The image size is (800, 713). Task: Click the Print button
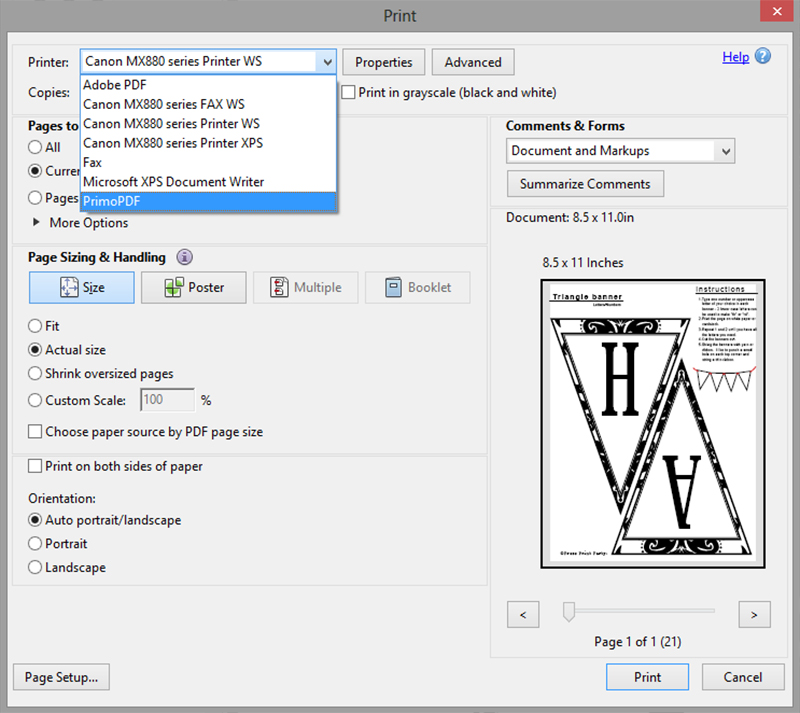tap(647, 677)
